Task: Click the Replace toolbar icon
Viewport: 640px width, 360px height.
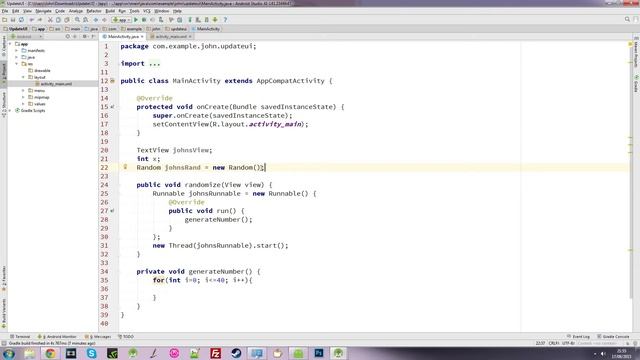Action: (x=85, y=20)
